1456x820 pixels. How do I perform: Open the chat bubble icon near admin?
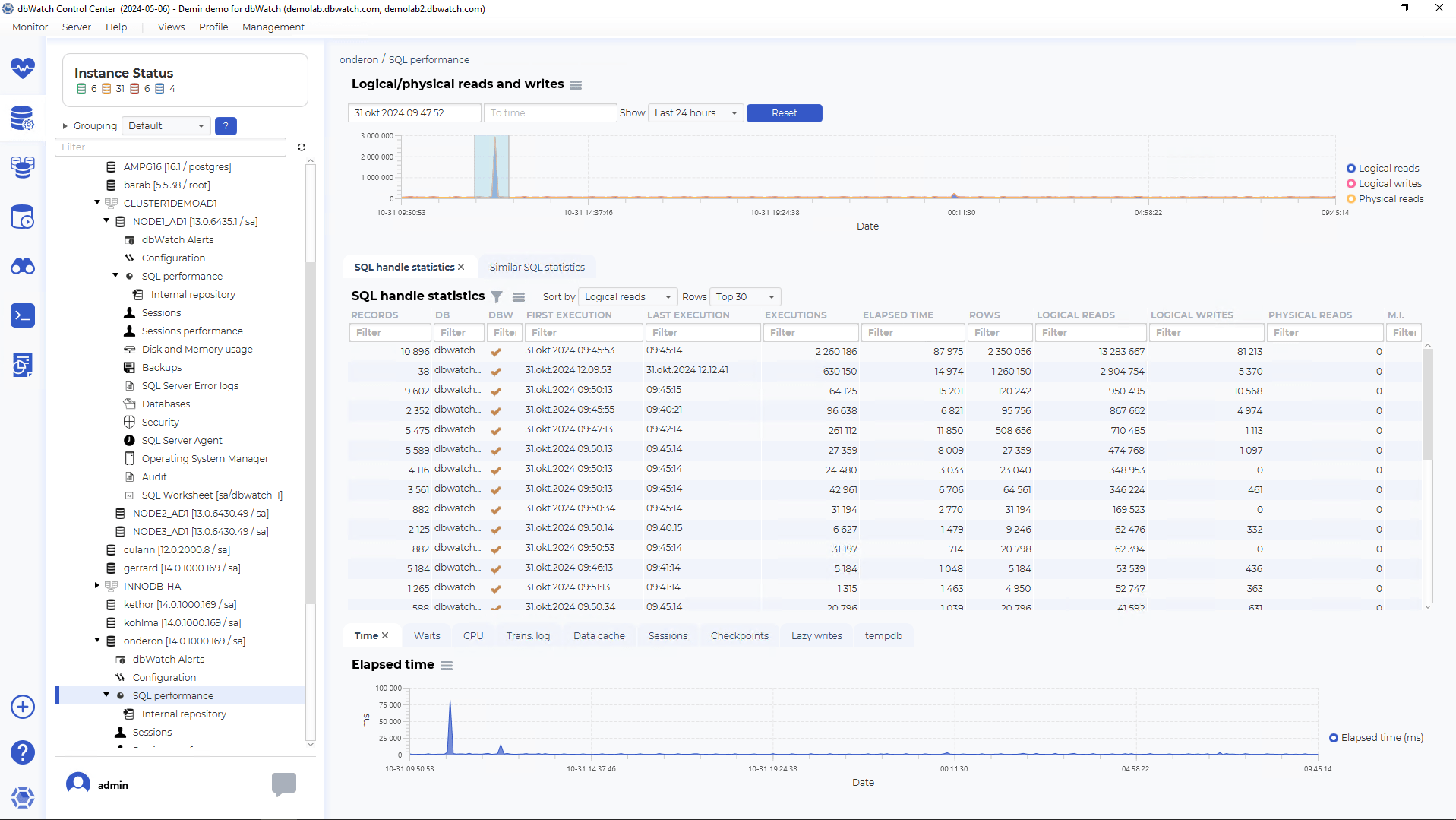pyautogui.click(x=284, y=784)
